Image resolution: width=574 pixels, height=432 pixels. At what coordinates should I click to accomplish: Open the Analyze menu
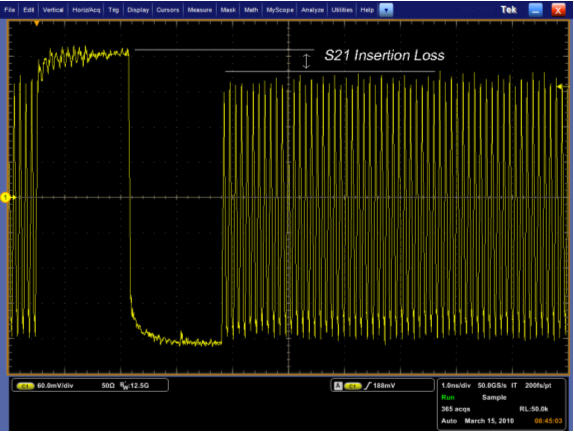(312, 10)
